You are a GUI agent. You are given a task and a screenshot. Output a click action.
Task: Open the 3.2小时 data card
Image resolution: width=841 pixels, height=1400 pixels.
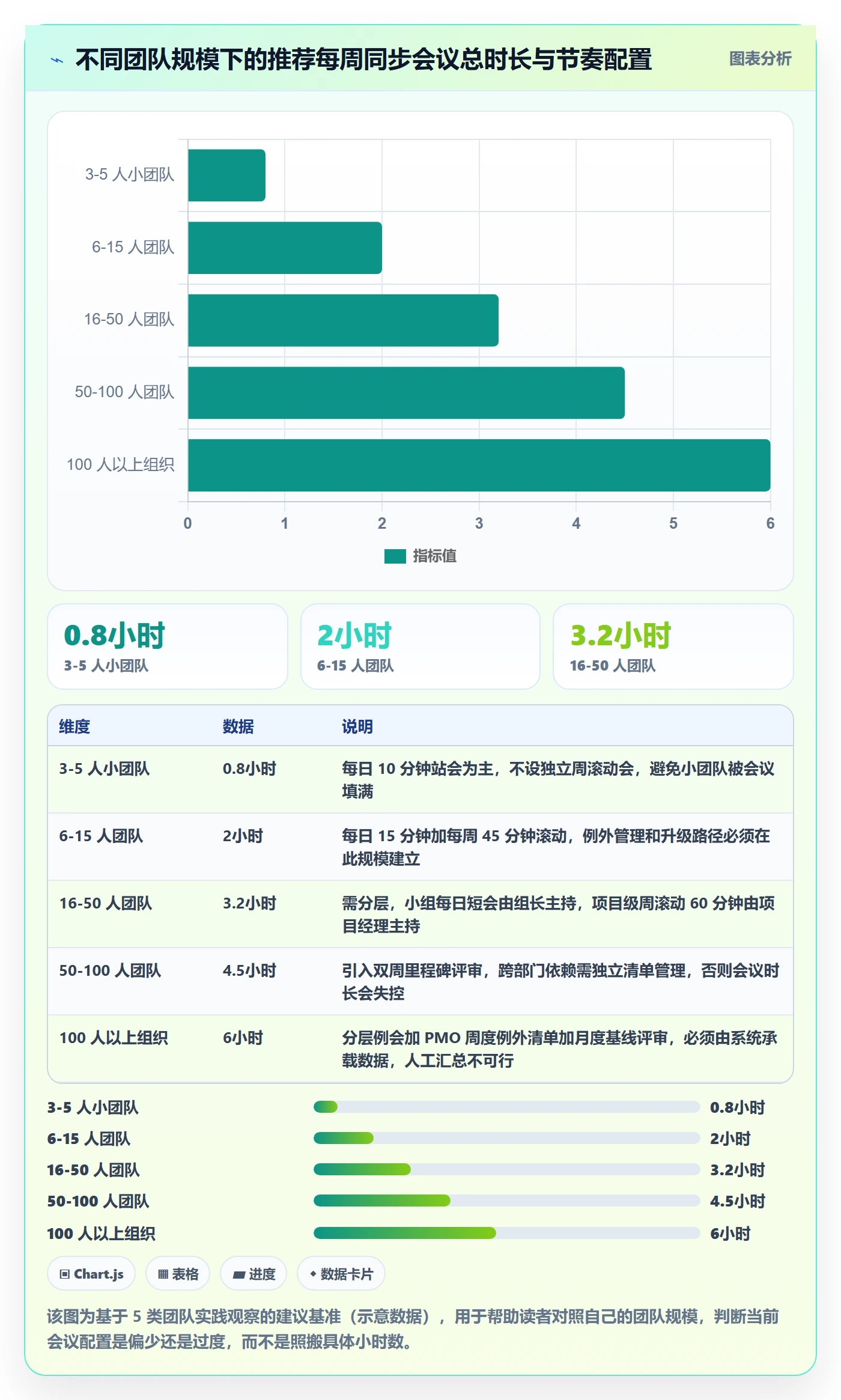[673, 647]
